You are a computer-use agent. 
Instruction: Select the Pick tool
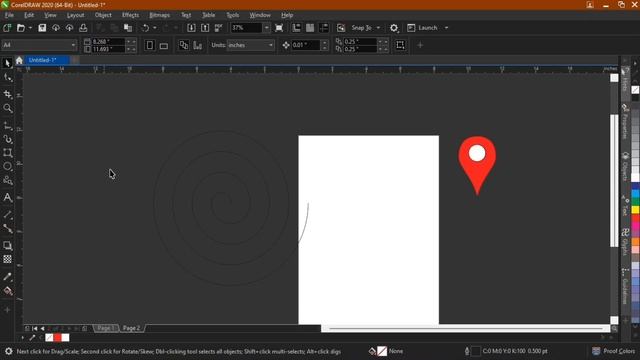tap(7, 63)
